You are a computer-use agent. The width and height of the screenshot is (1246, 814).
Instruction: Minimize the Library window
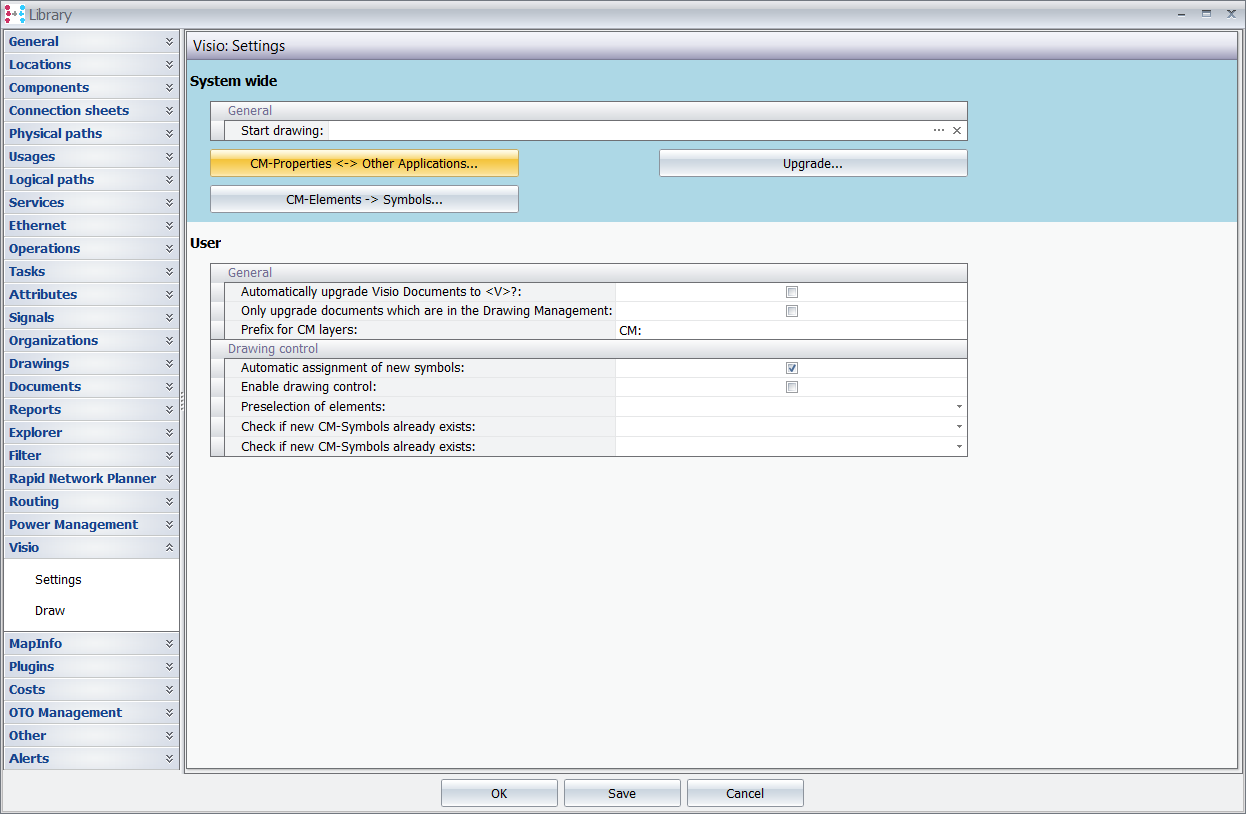coord(1183,14)
